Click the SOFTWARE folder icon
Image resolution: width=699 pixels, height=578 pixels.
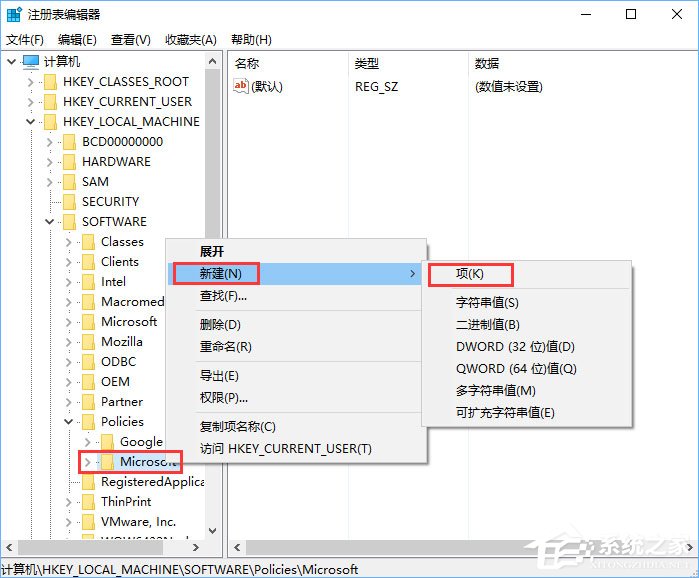[x=70, y=222]
